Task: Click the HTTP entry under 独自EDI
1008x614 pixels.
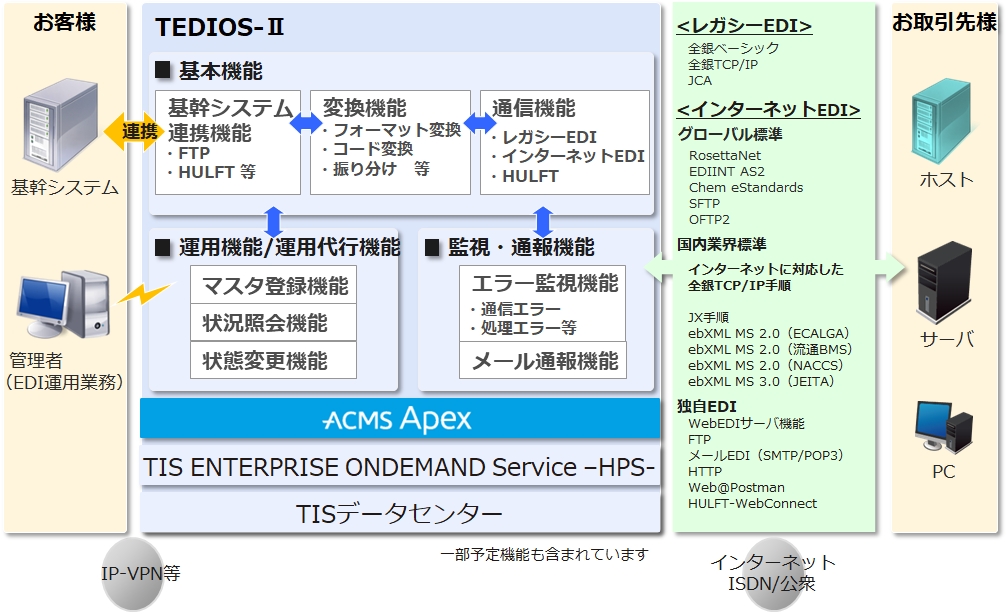Action: pyautogui.click(x=705, y=471)
